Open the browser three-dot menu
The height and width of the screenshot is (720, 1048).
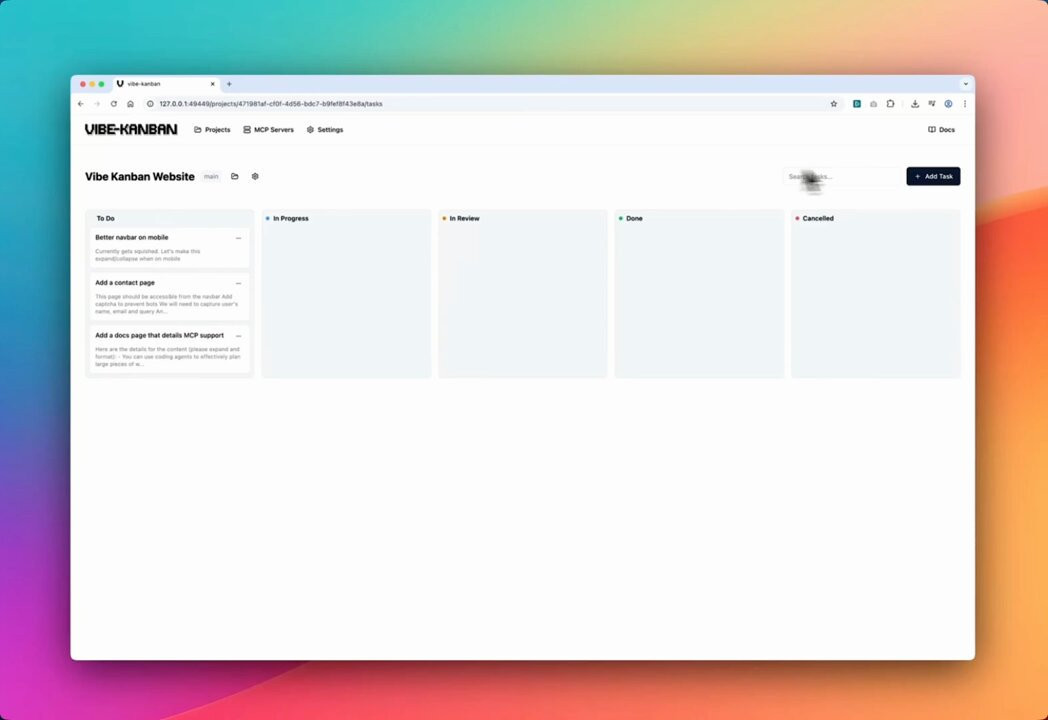point(964,104)
